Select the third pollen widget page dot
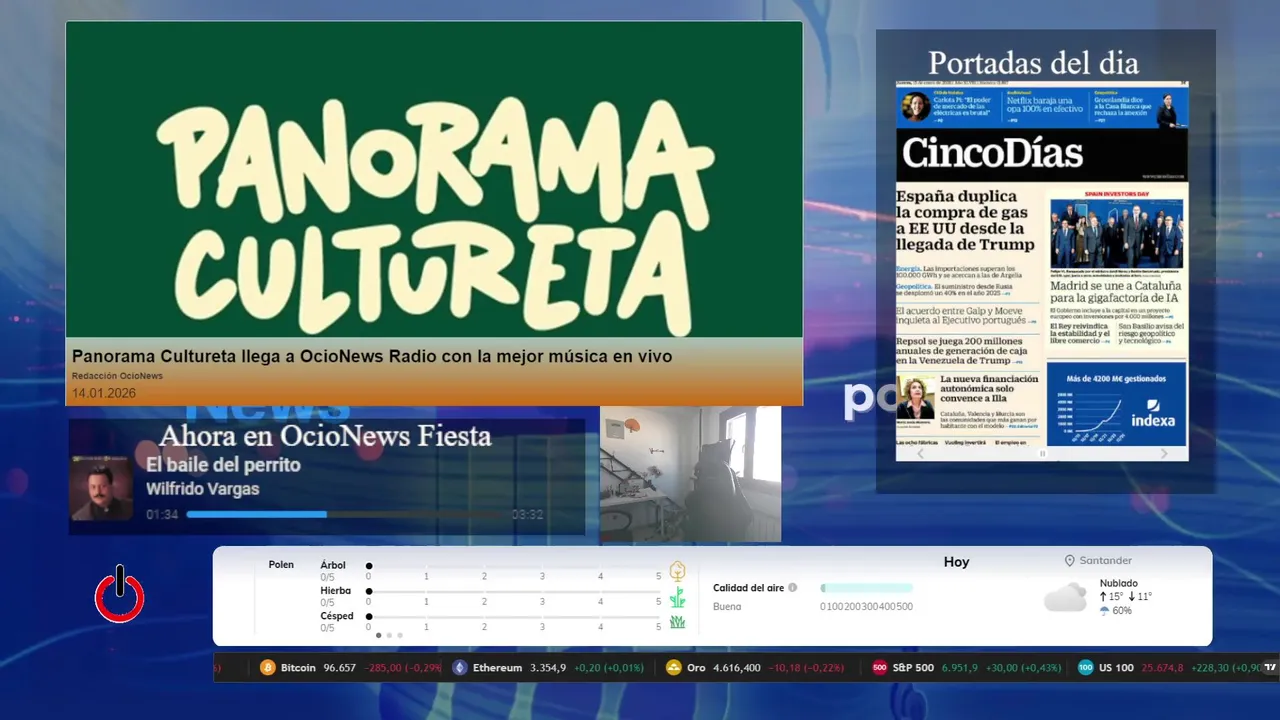1280x720 pixels. tap(400, 635)
